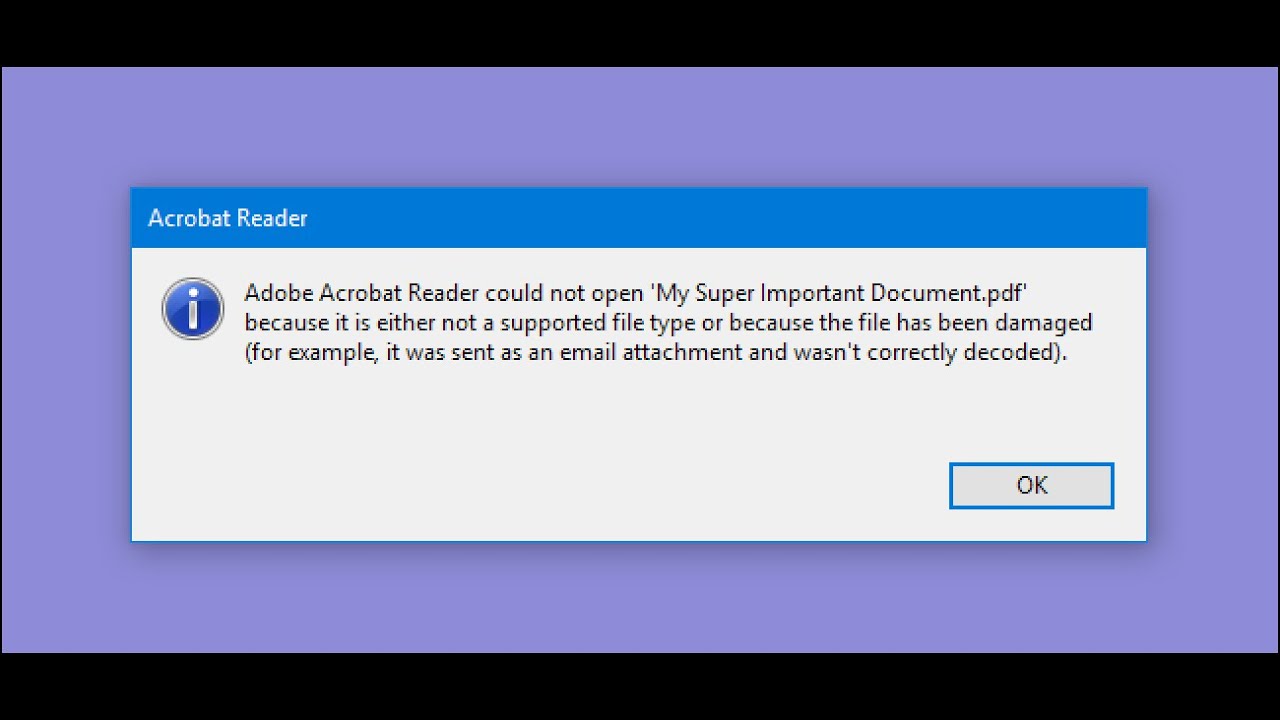The image size is (1280, 720).
Task: Click the words 'Adobe Acrobat Reader' in message
Action: pyautogui.click(x=362, y=294)
